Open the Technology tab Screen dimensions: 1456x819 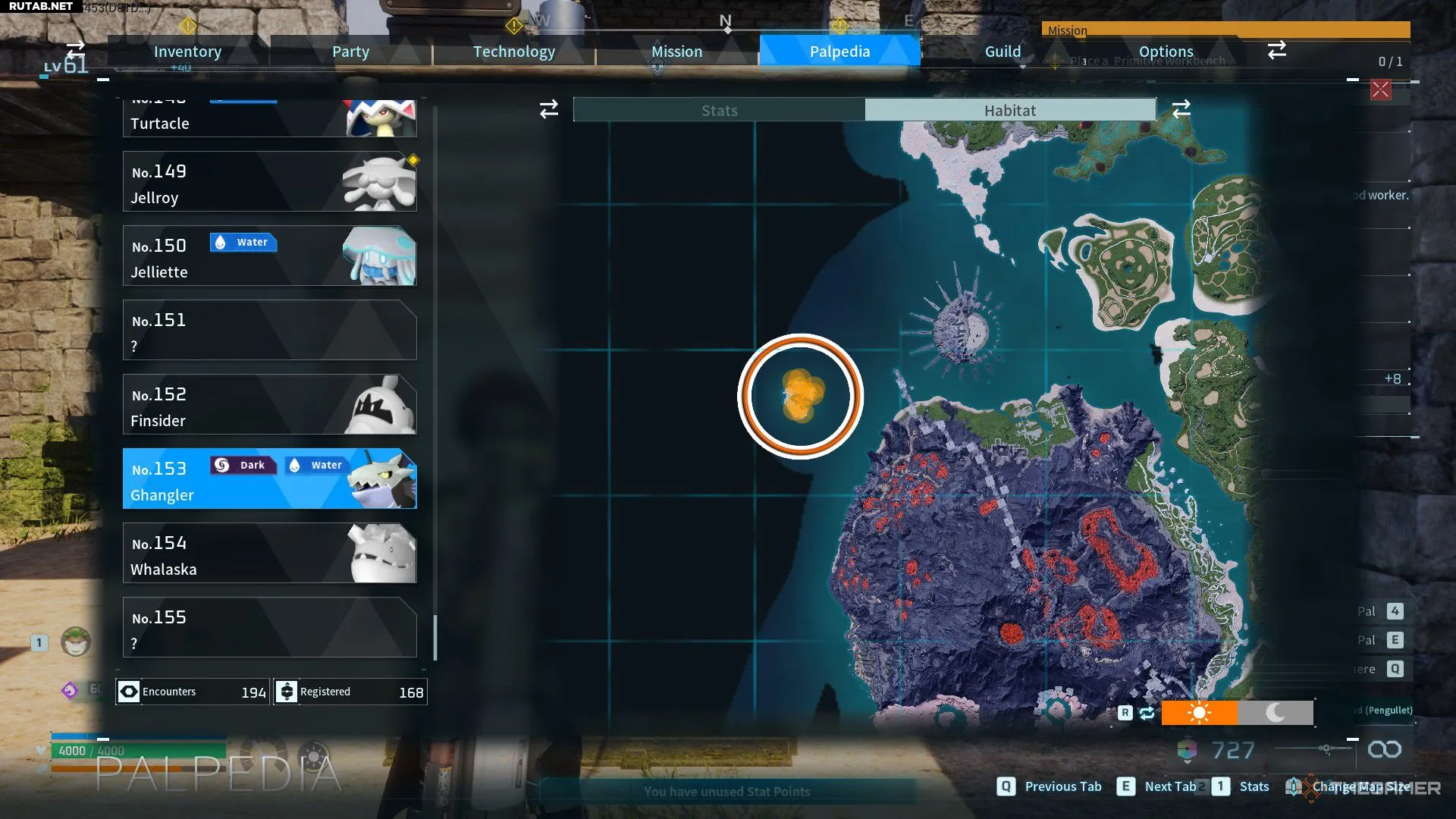514,52
